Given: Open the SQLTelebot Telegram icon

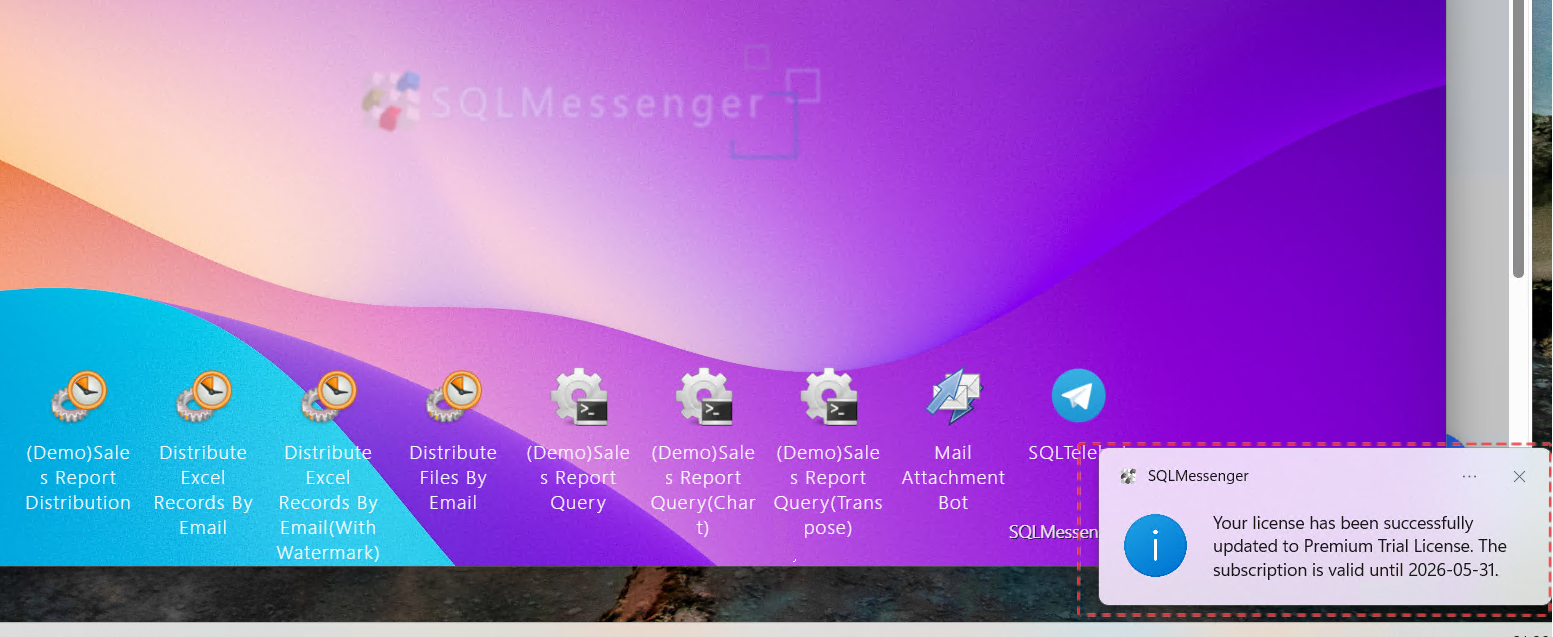Looking at the screenshot, I should [1078, 396].
